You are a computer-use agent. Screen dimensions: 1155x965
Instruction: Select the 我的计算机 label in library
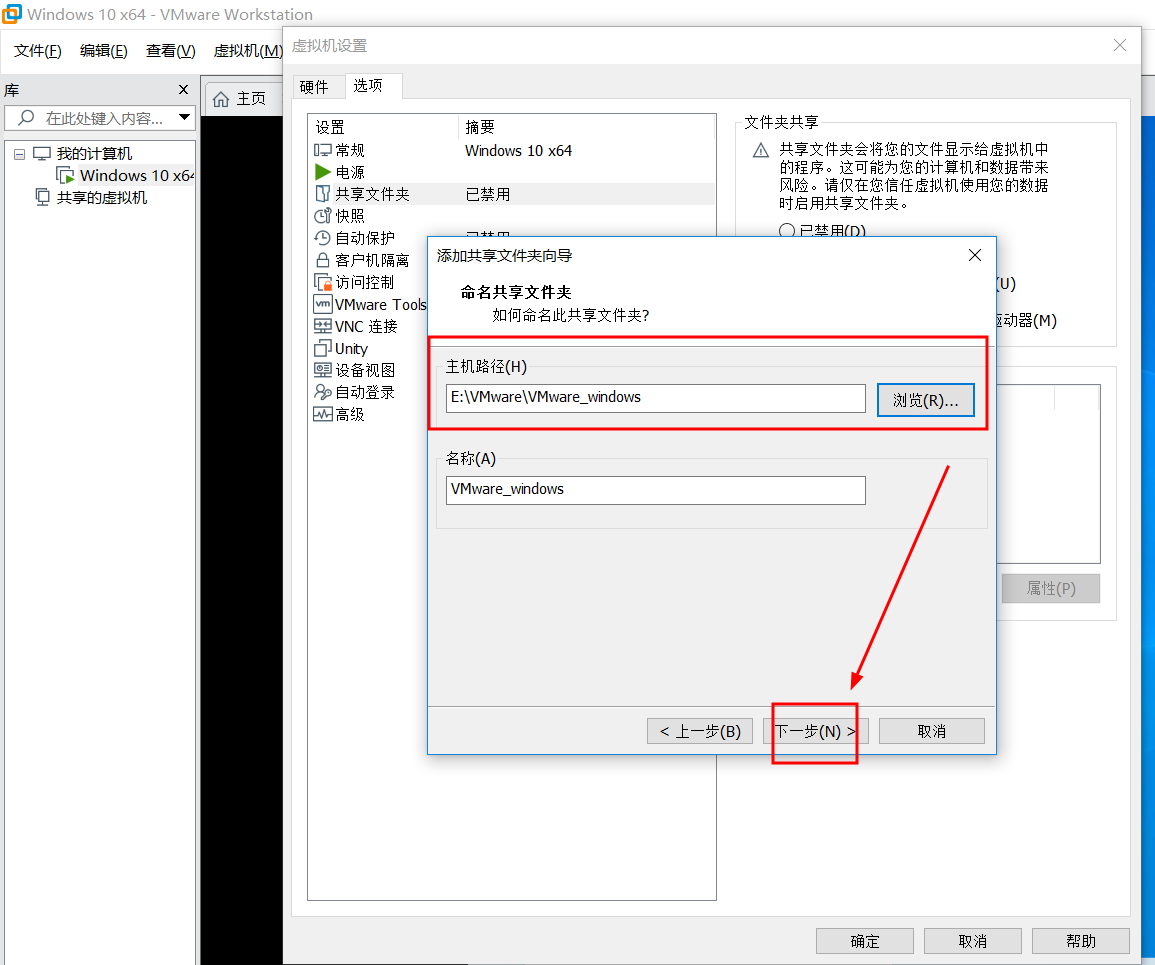click(94, 154)
